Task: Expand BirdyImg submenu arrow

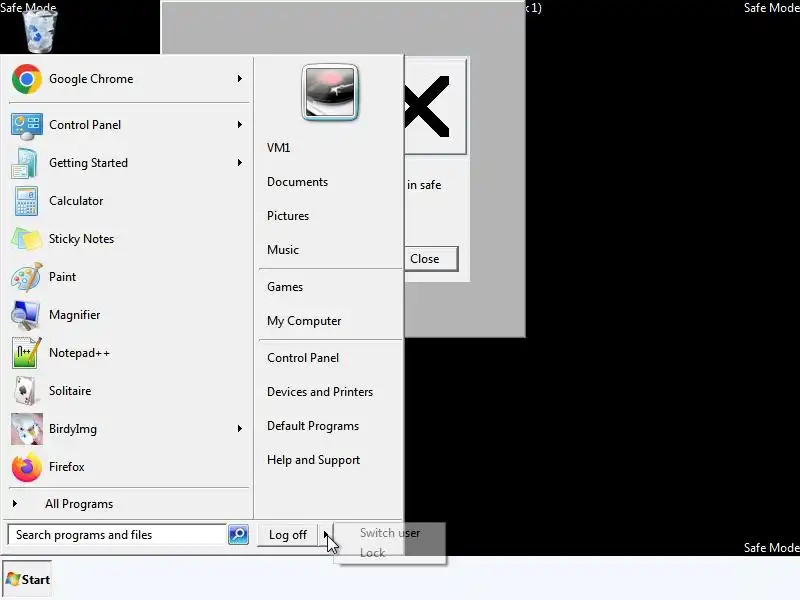Action: click(x=239, y=429)
